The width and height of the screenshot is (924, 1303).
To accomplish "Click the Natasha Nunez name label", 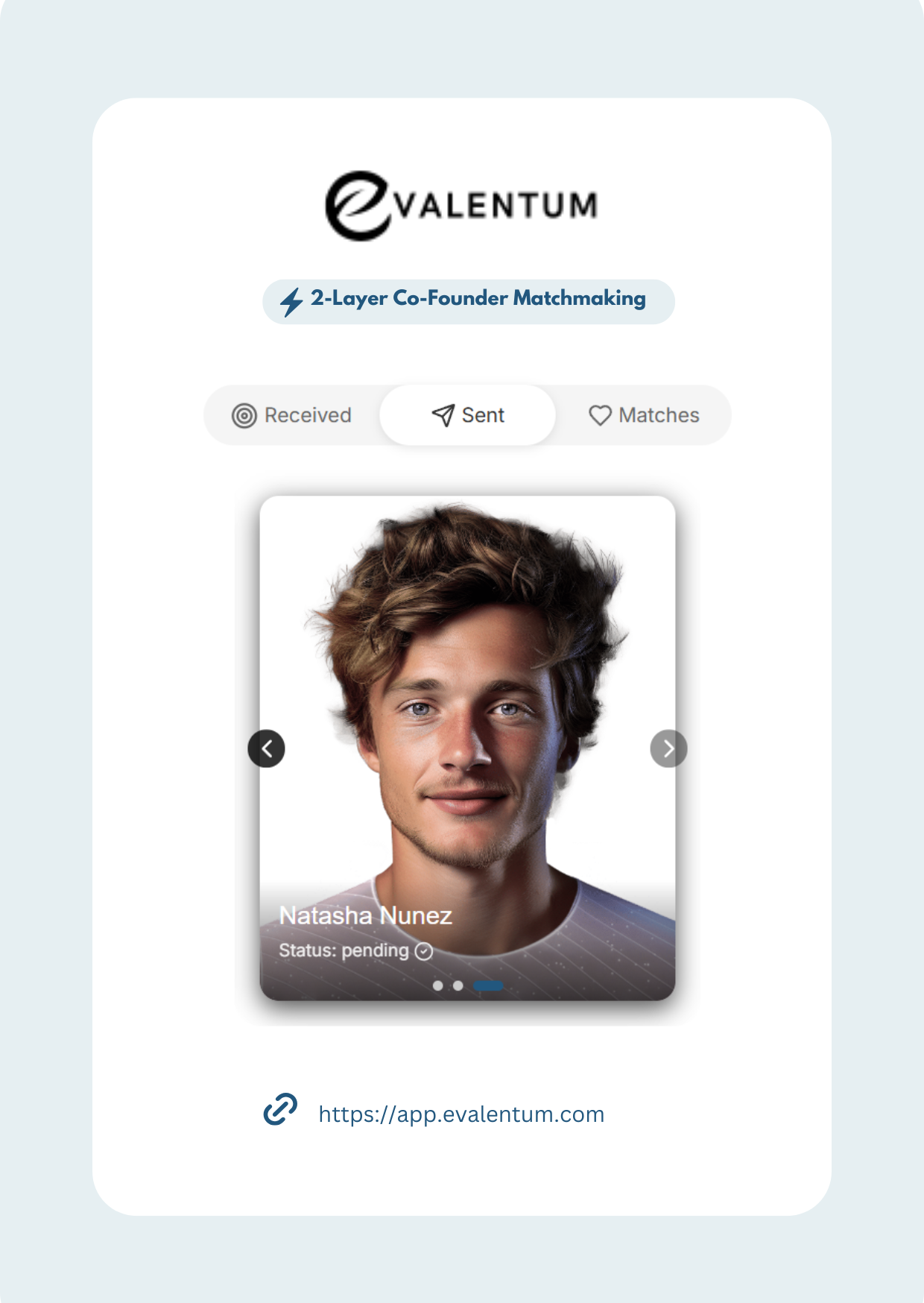I will coord(365,915).
